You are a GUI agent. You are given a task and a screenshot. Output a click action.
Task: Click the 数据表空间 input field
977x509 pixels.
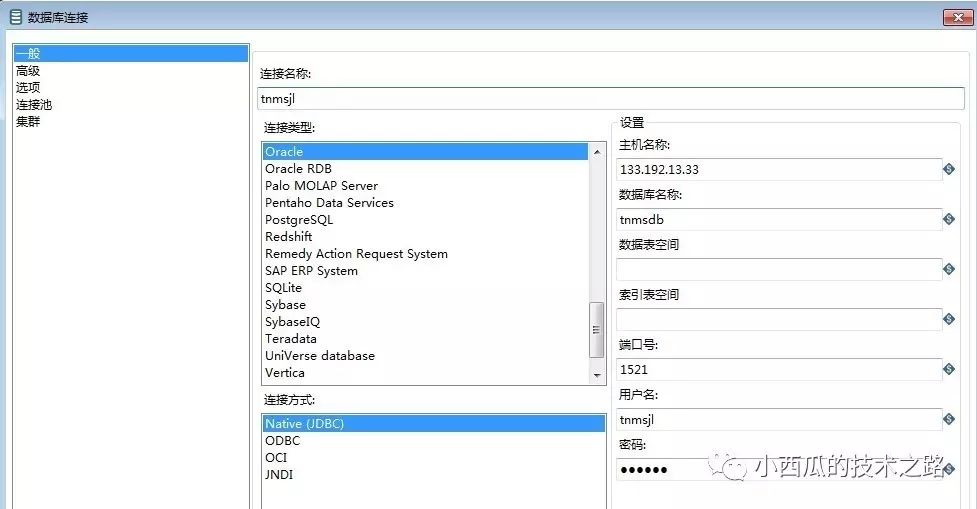pos(779,269)
